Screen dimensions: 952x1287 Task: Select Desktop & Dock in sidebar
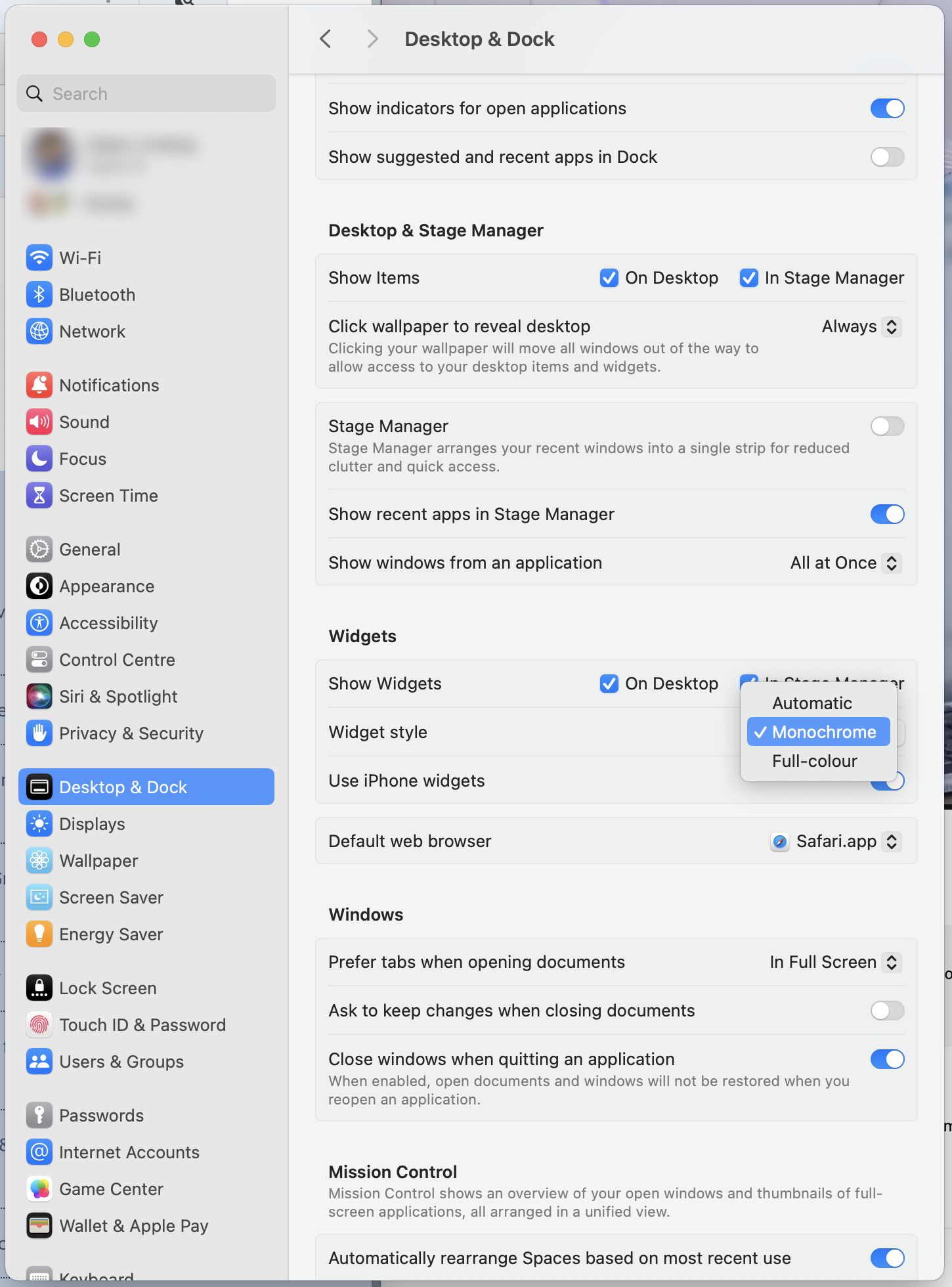pos(146,787)
